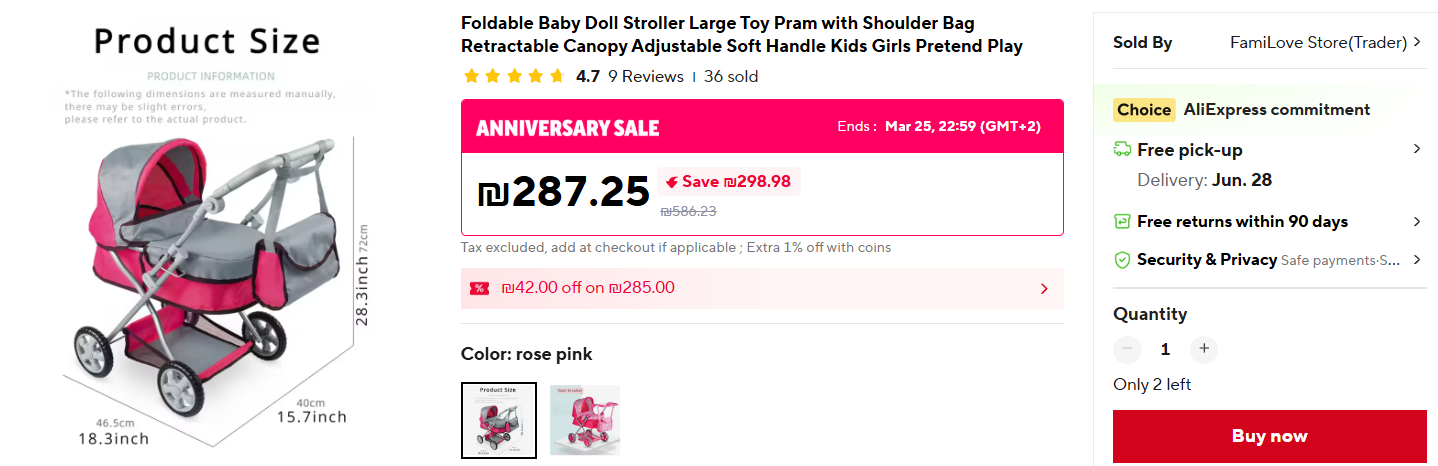
Task: Open the ₪42.00 off coupon arrow
Action: pyautogui.click(x=1044, y=289)
